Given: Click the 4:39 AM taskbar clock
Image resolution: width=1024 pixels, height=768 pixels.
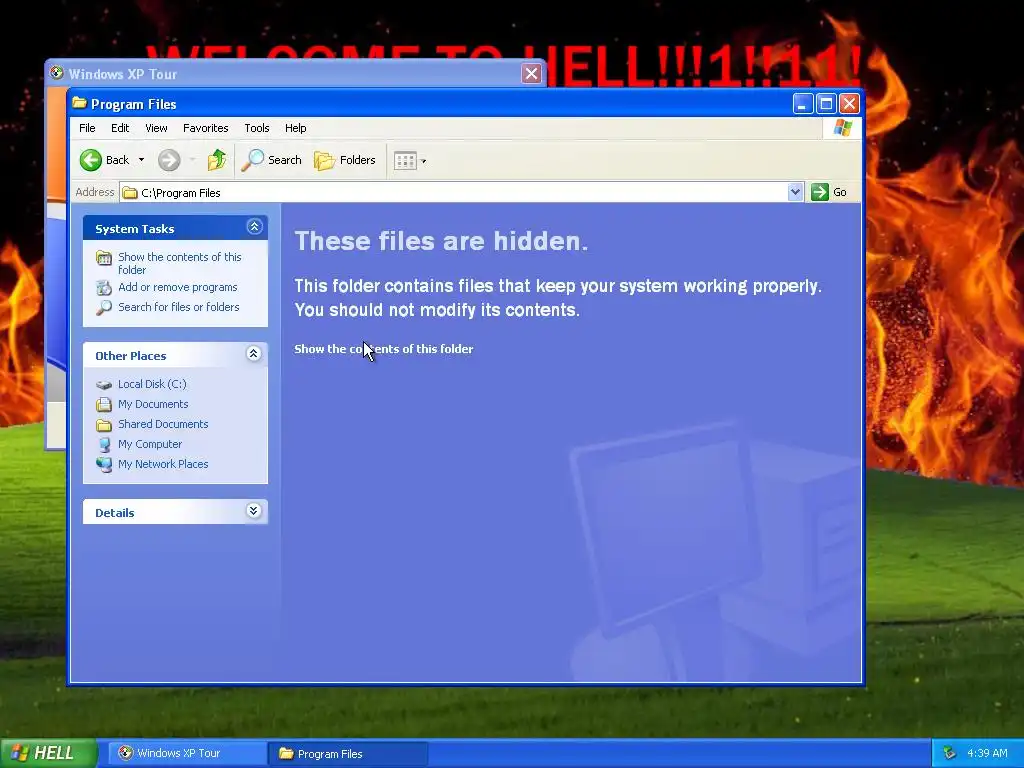Looking at the screenshot, I should pyautogui.click(x=987, y=753).
